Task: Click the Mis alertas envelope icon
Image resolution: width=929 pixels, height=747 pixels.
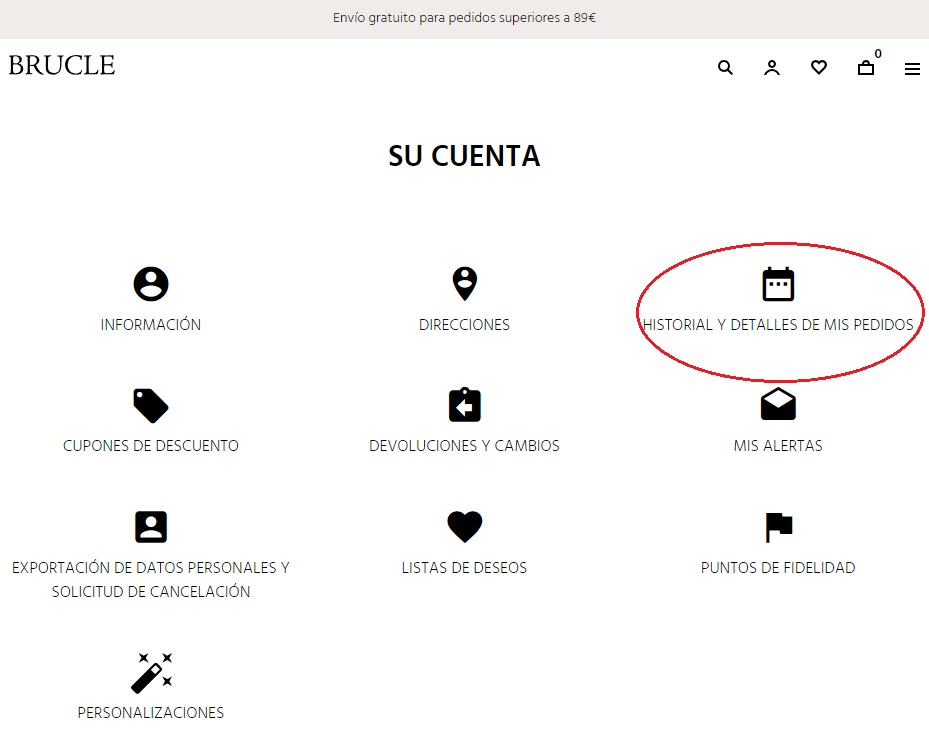Action: click(778, 404)
